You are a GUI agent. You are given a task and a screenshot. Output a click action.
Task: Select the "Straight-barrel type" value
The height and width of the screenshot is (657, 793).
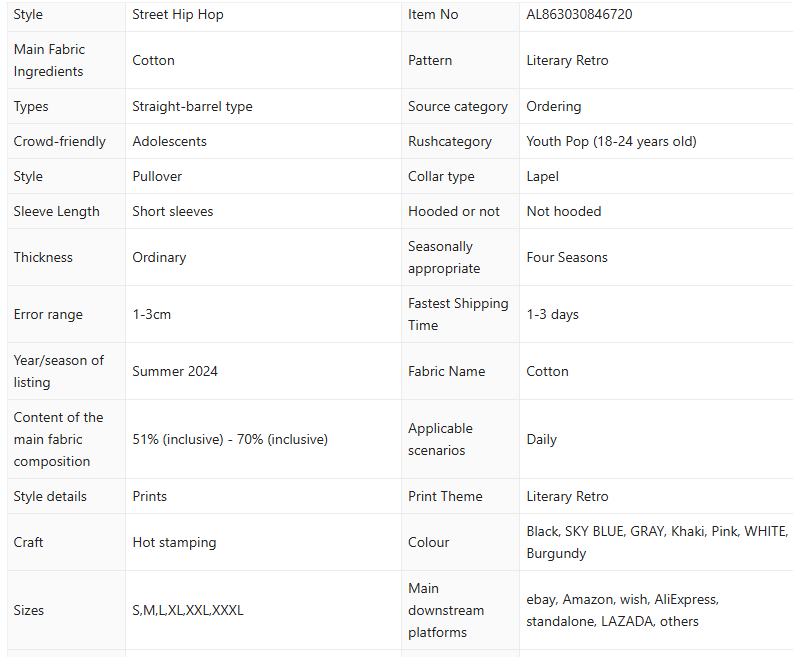192,106
